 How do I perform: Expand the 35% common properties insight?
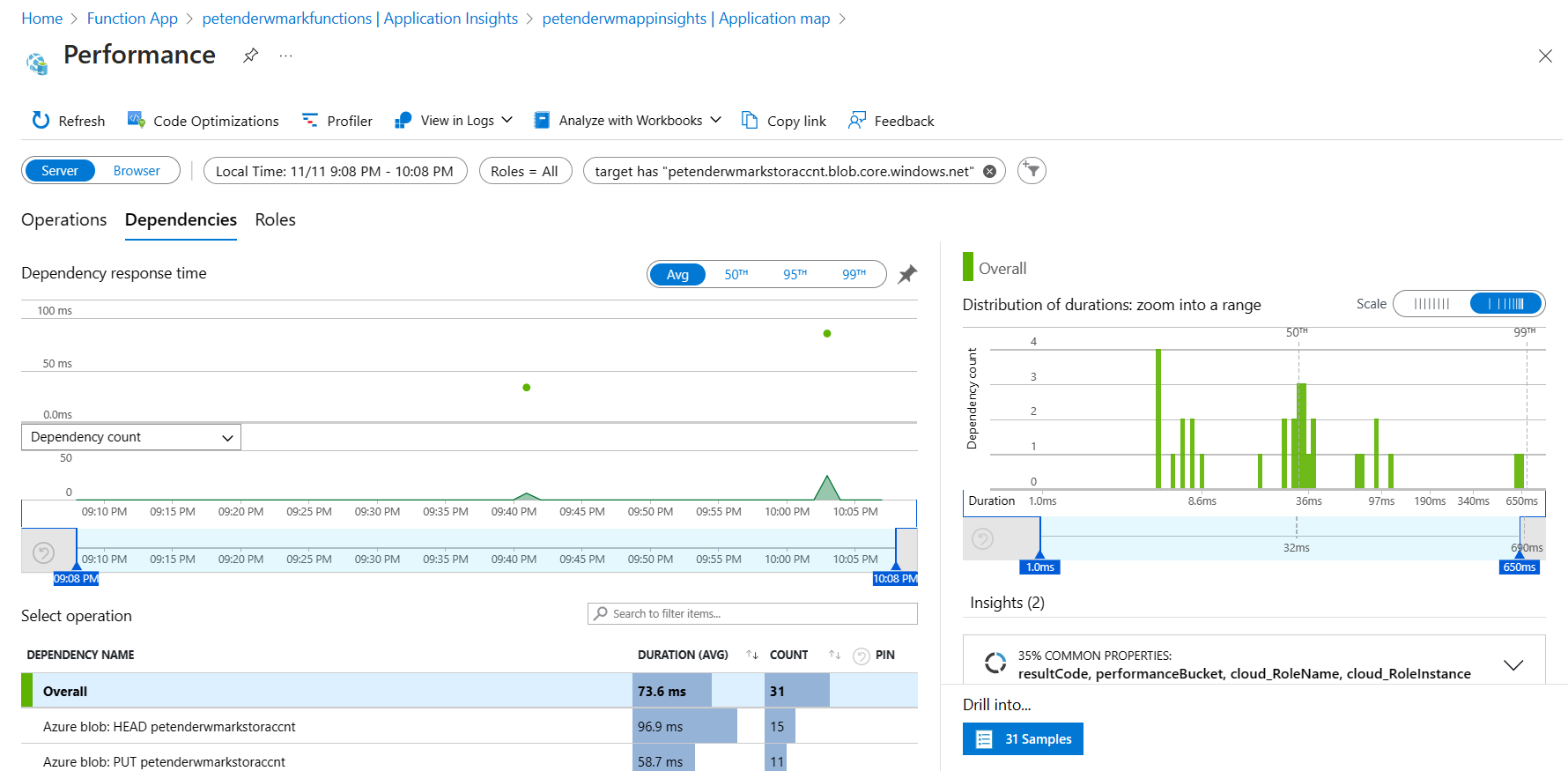coord(1513,665)
